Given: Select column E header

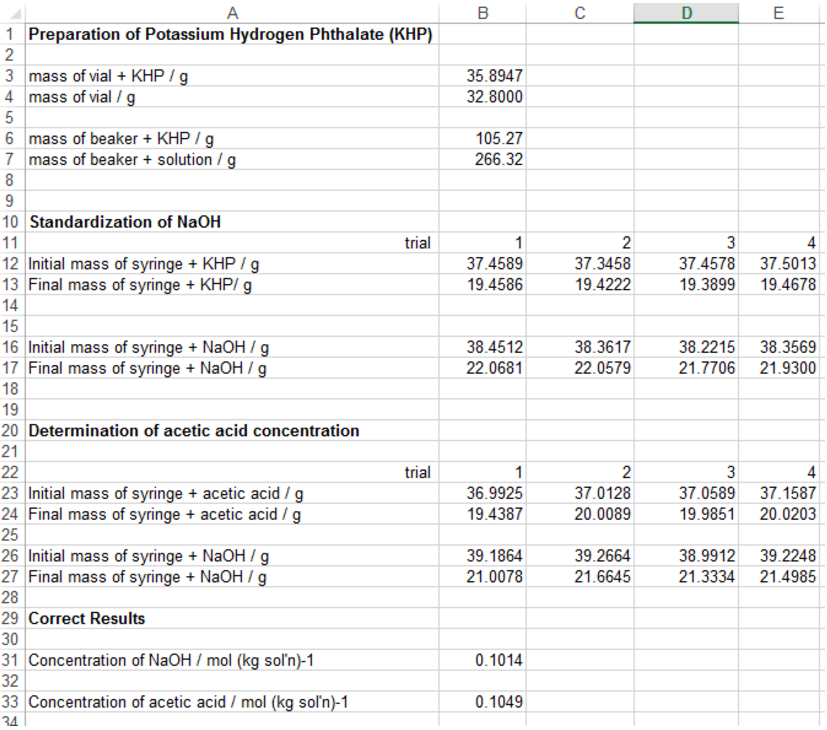Looking at the screenshot, I should [x=781, y=13].
